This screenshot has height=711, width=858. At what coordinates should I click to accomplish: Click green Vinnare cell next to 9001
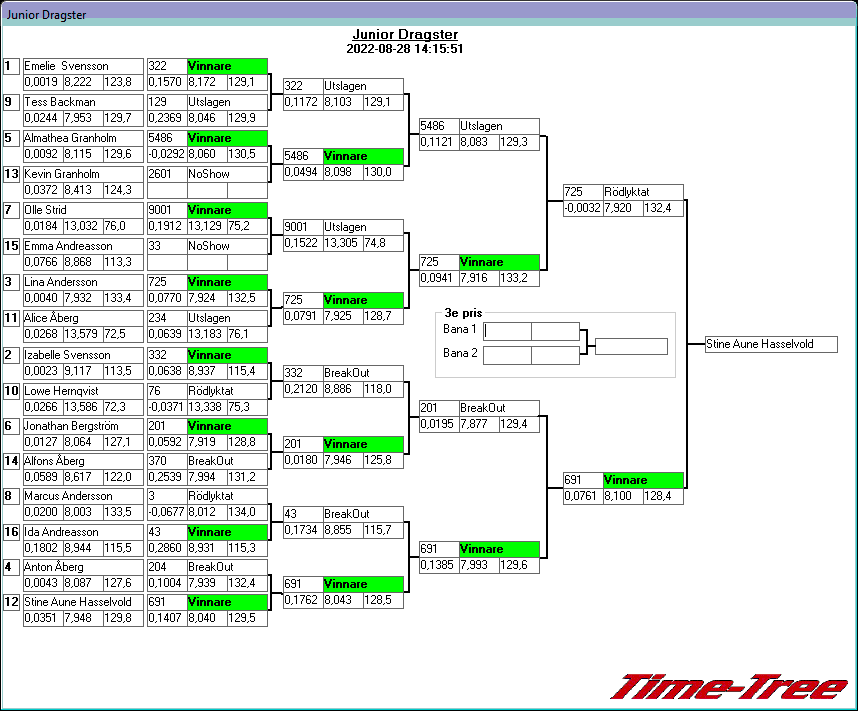point(227,210)
